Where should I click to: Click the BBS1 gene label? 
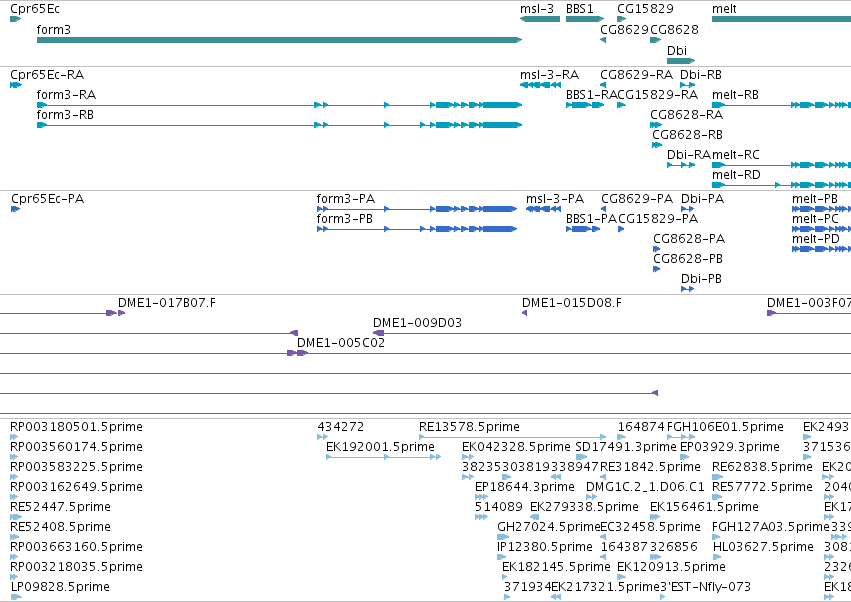(580, 9)
